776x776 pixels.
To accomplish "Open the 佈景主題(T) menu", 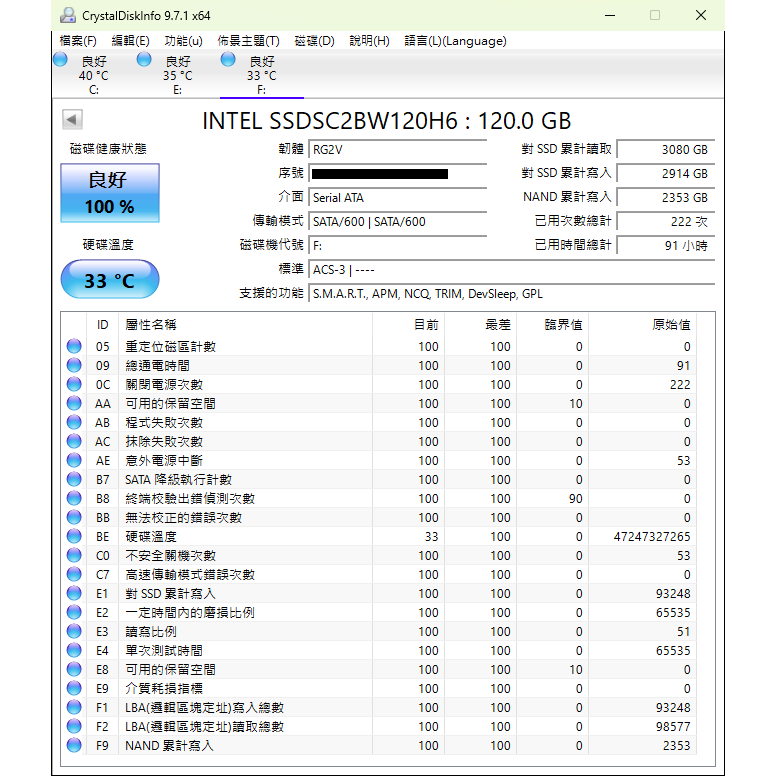I will coord(248,41).
